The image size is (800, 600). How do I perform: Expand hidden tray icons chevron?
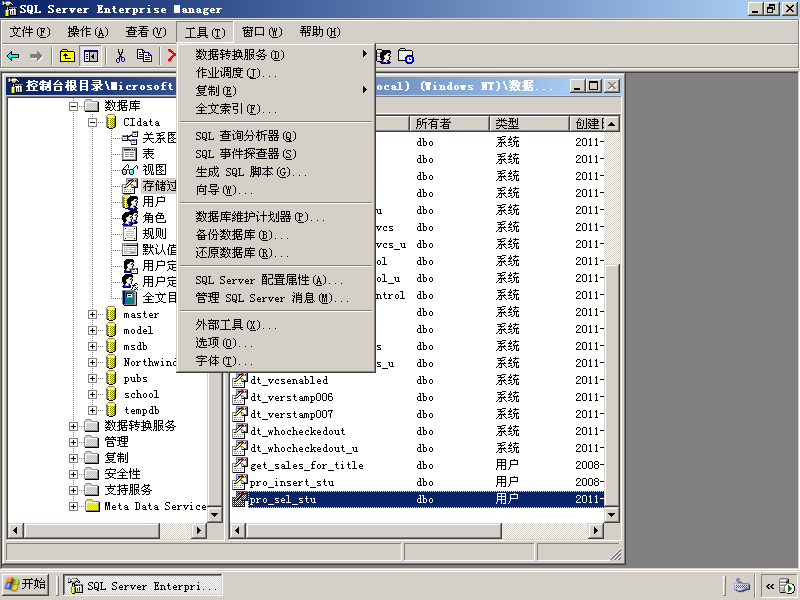click(x=770, y=586)
